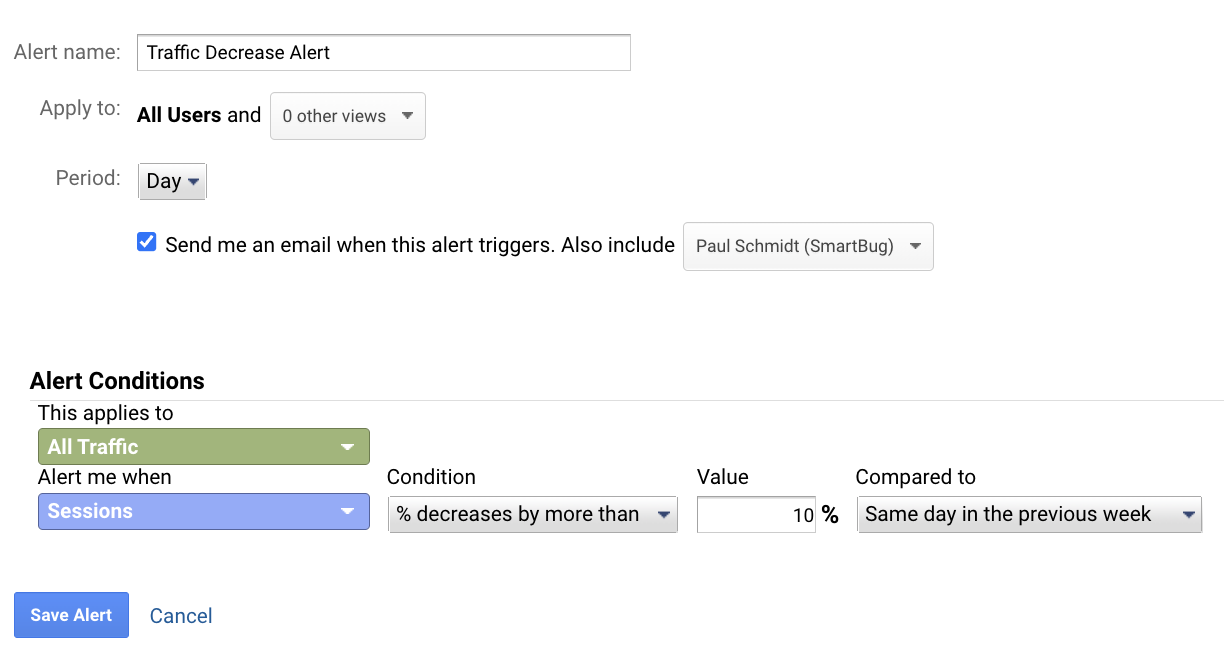
Task: Open the 'Paul Schmidt (SmartBug)' recipient dropdown
Action: tap(807, 246)
